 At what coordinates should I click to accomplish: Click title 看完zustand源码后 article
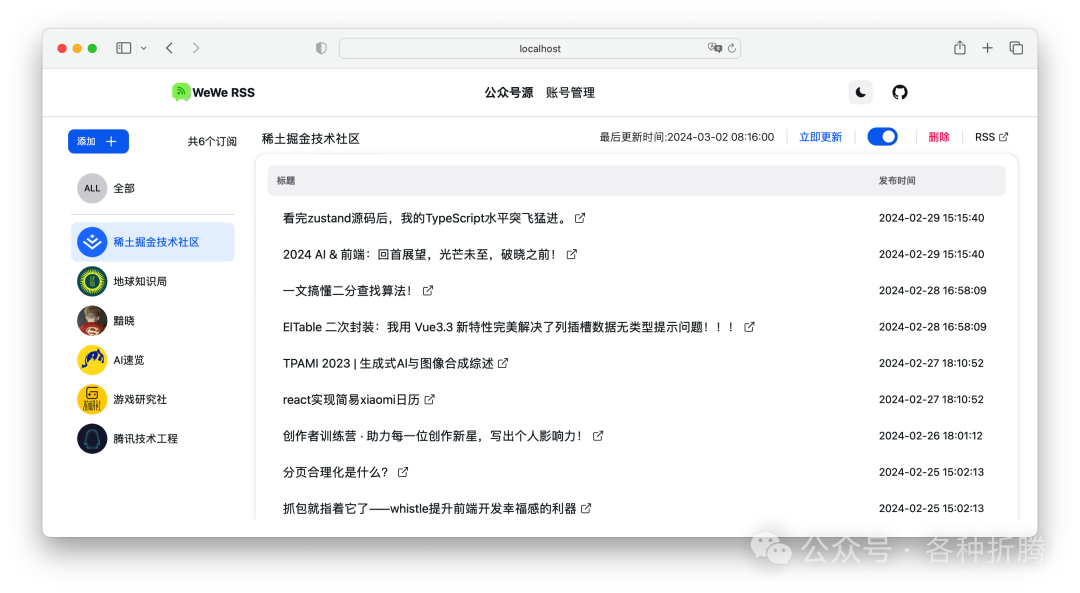tap(426, 218)
